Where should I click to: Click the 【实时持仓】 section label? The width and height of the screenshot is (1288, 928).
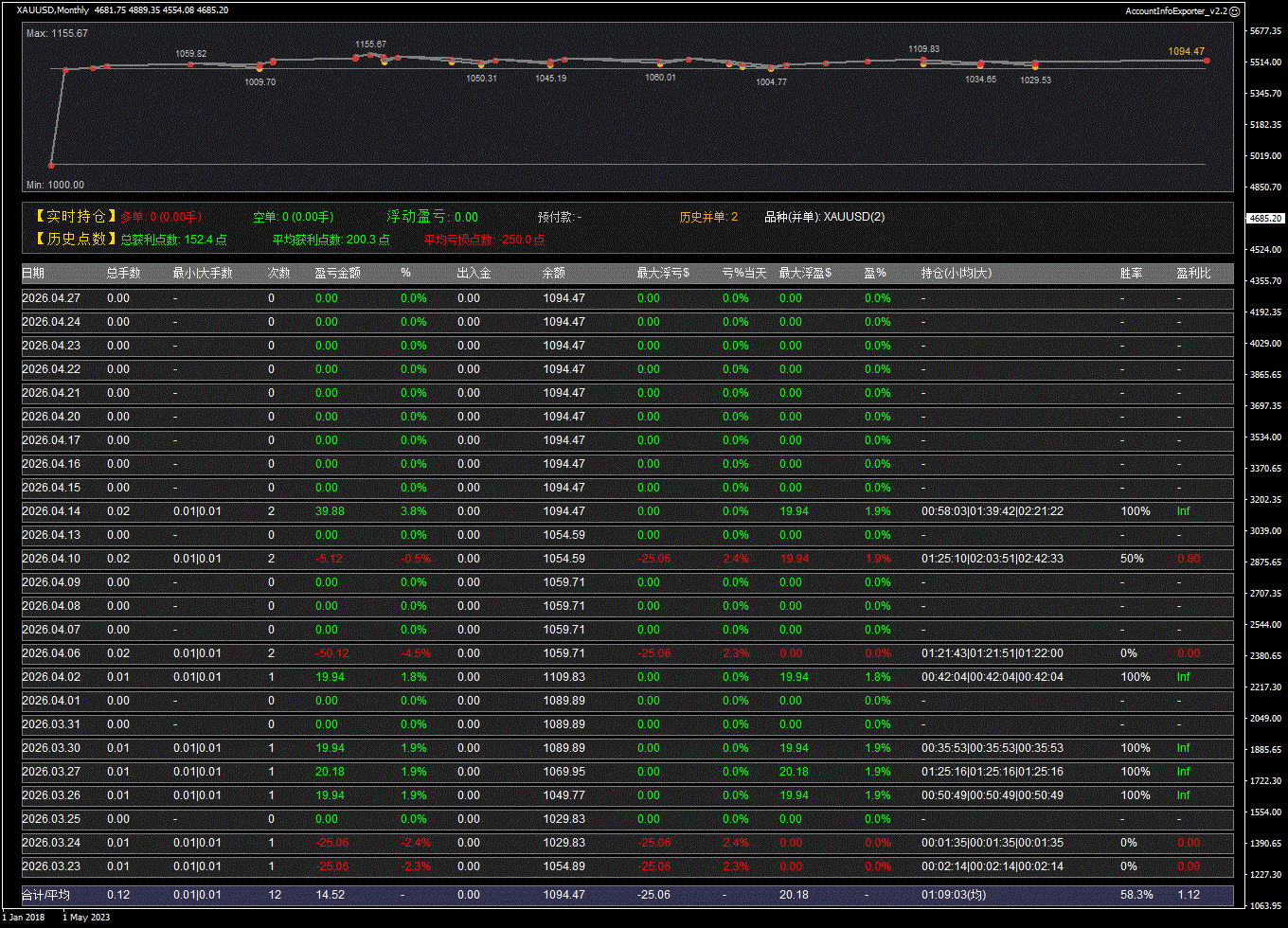coord(75,217)
